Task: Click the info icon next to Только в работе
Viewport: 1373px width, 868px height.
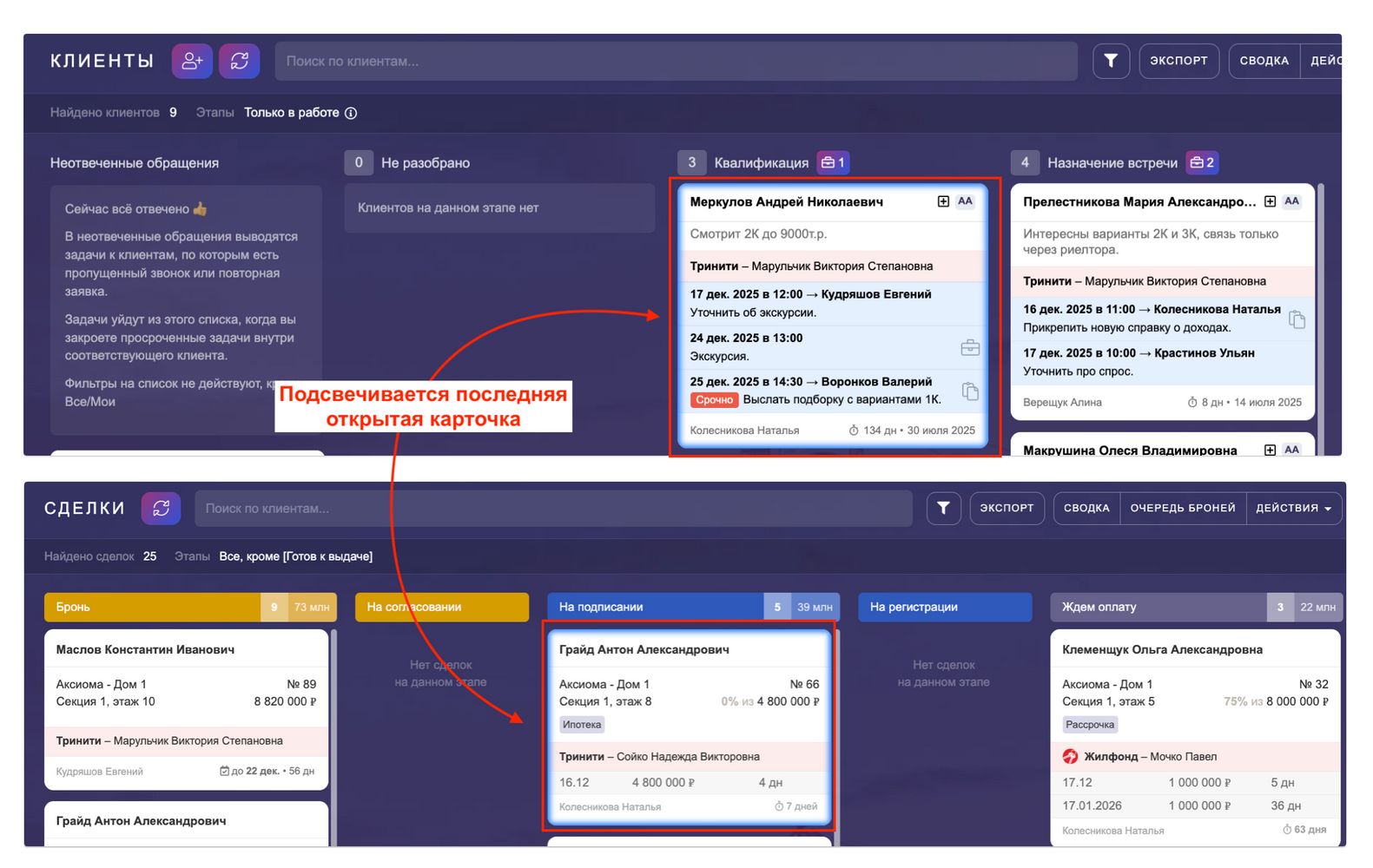Action: [x=351, y=113]
